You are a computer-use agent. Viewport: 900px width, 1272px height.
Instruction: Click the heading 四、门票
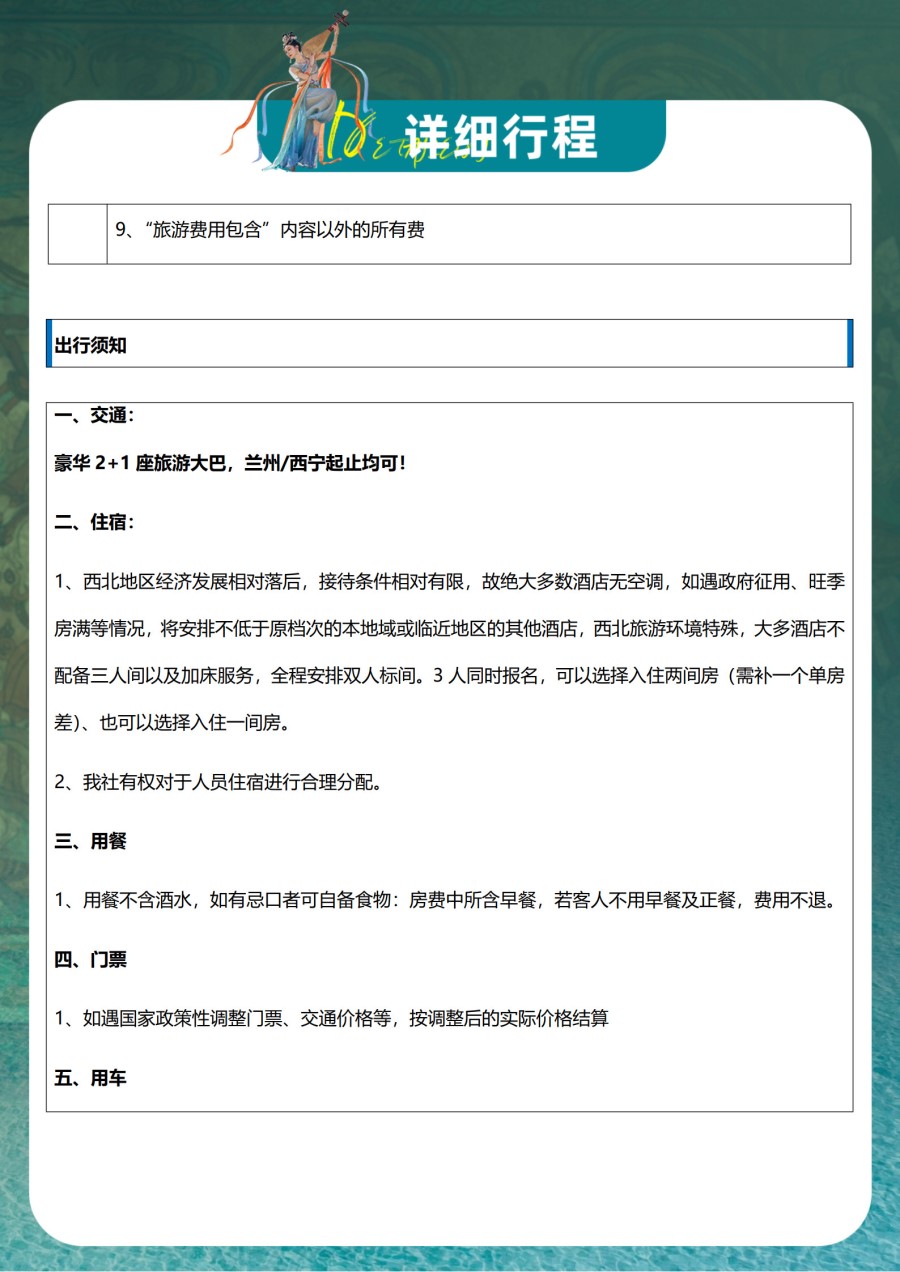91,960
